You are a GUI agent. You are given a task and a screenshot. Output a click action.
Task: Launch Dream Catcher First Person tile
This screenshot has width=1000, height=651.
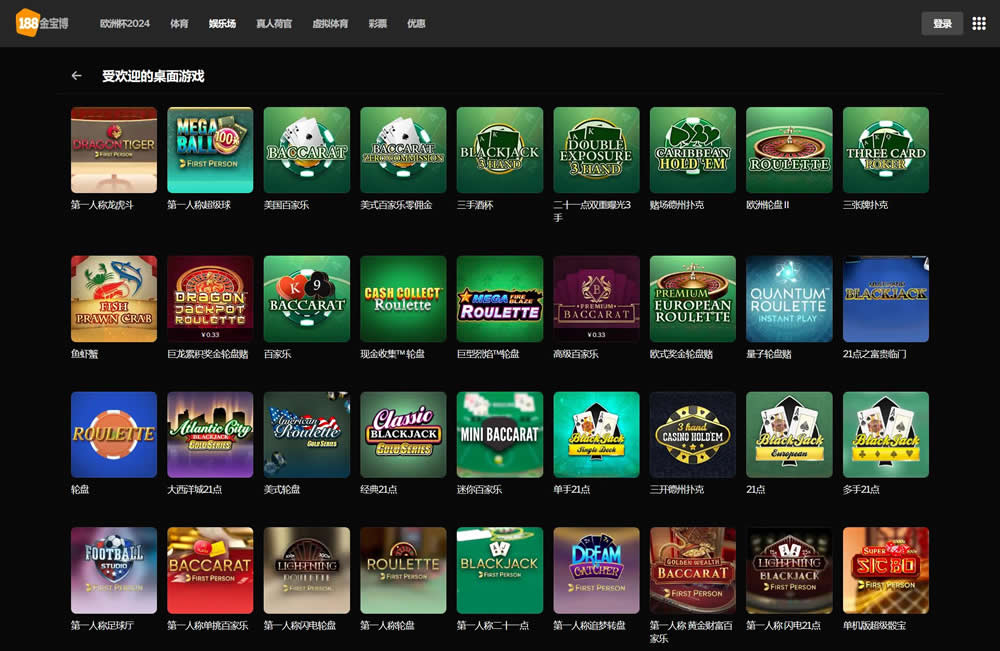point(596,571)
